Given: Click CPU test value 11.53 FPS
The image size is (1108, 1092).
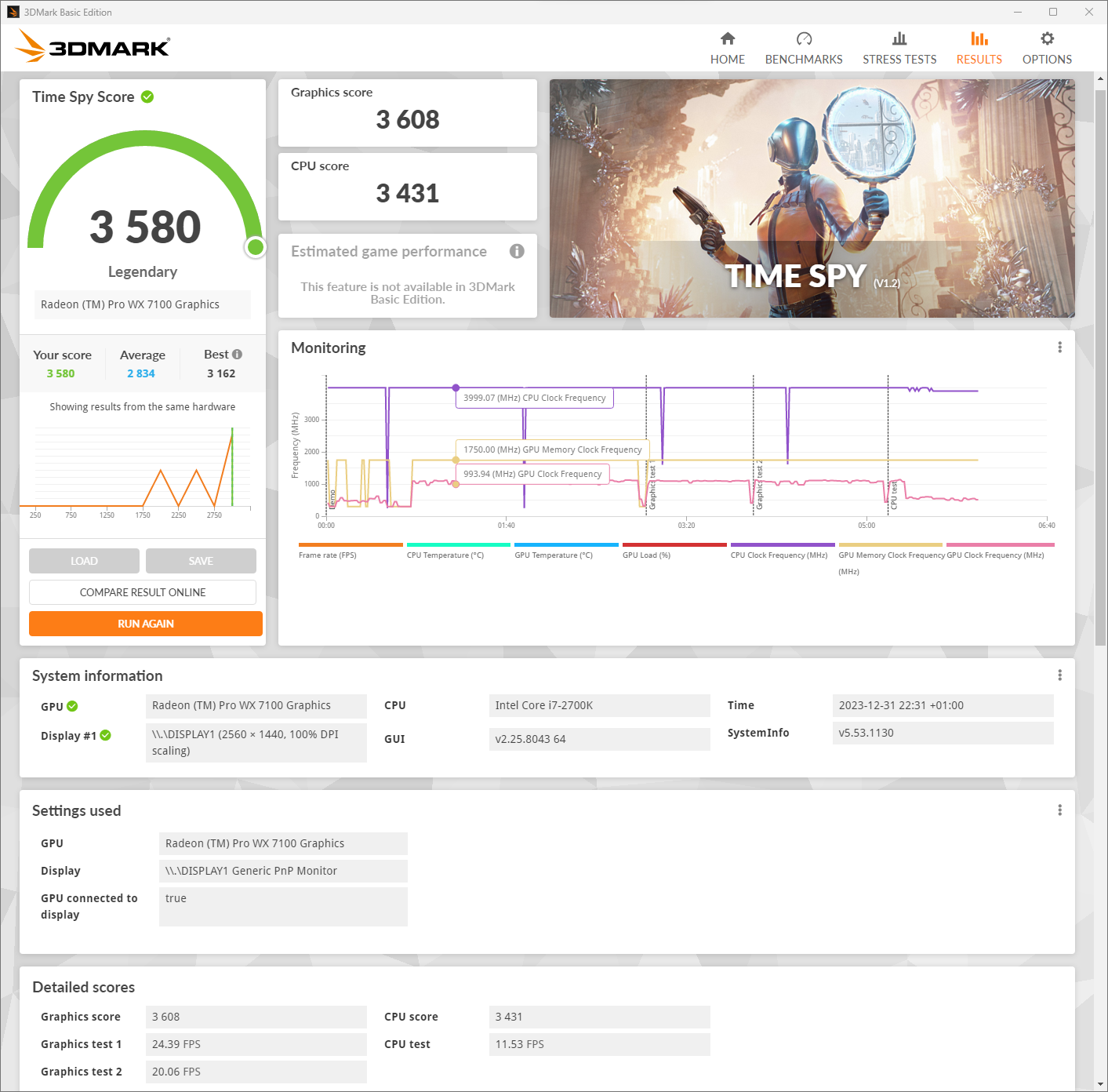Looking at the screenshot, I should tap(599, 1044).
